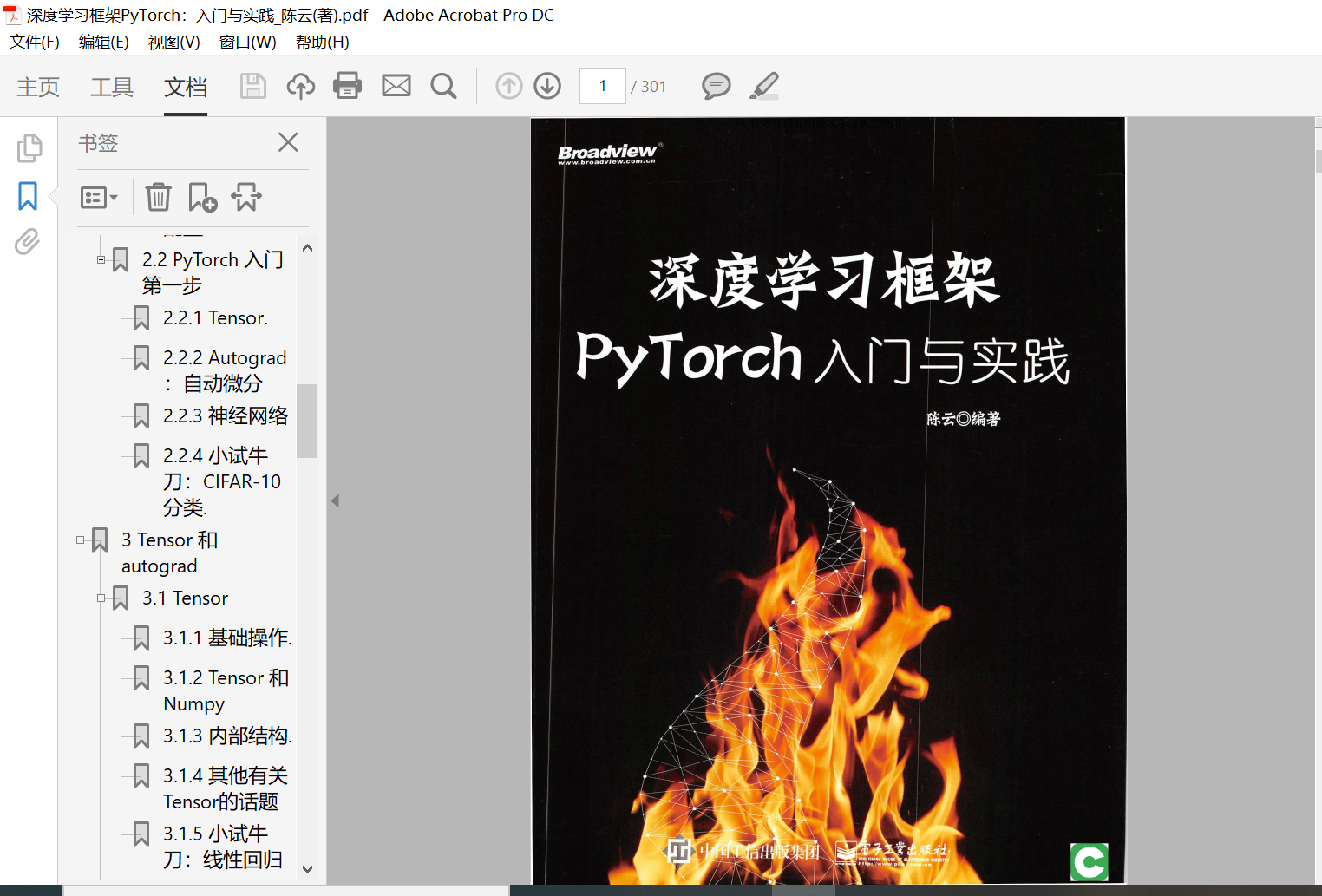
Task: Click bookmarks scrollbar down arrow
Action: click(307, 868)
